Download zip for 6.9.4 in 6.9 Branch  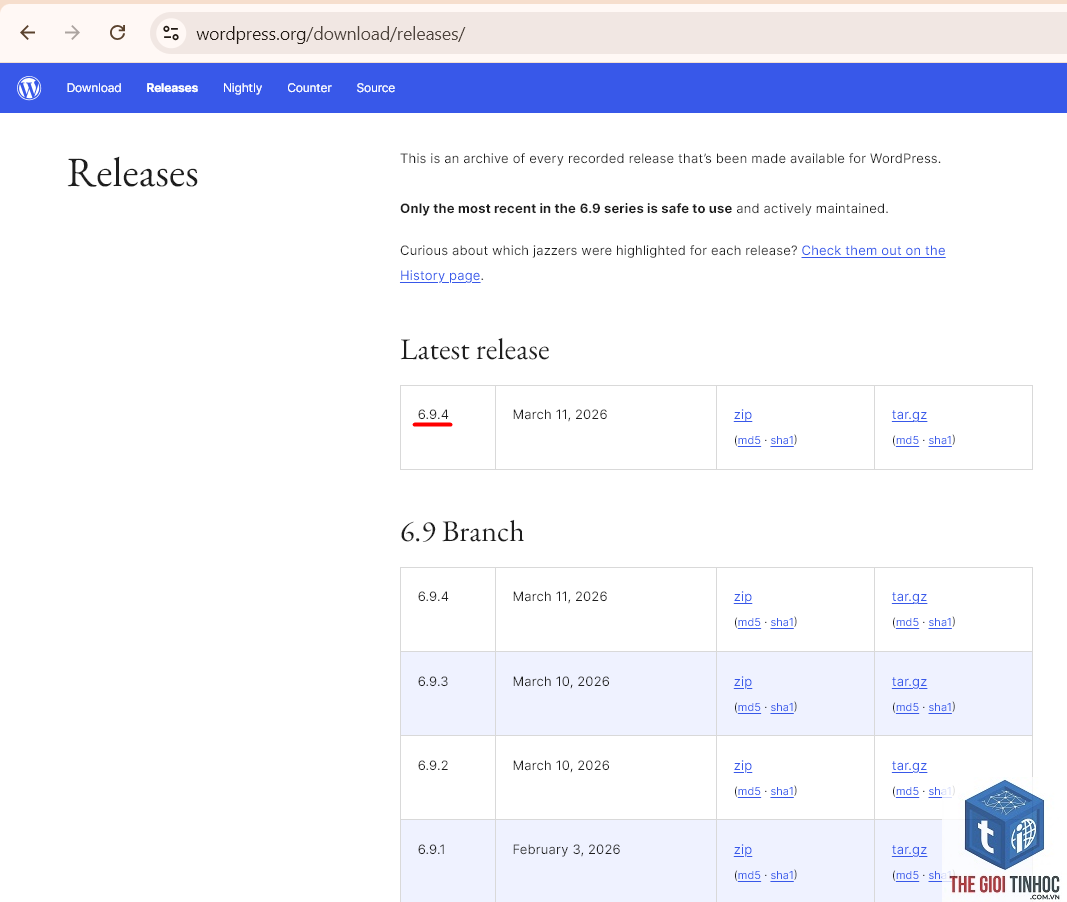point(742,597)
